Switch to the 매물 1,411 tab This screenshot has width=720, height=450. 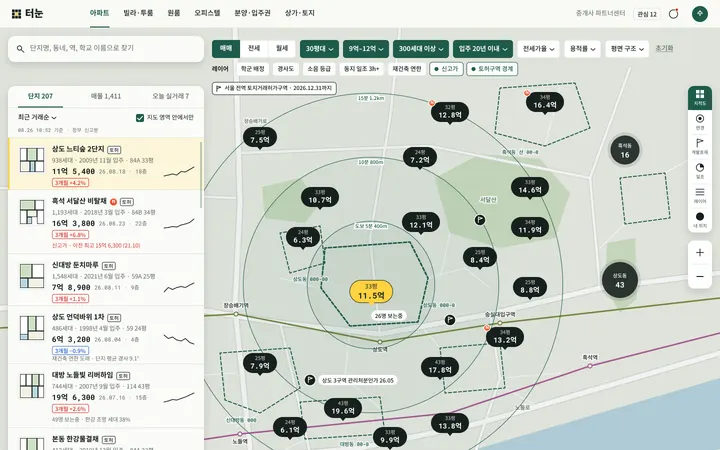tap(106, 96)
